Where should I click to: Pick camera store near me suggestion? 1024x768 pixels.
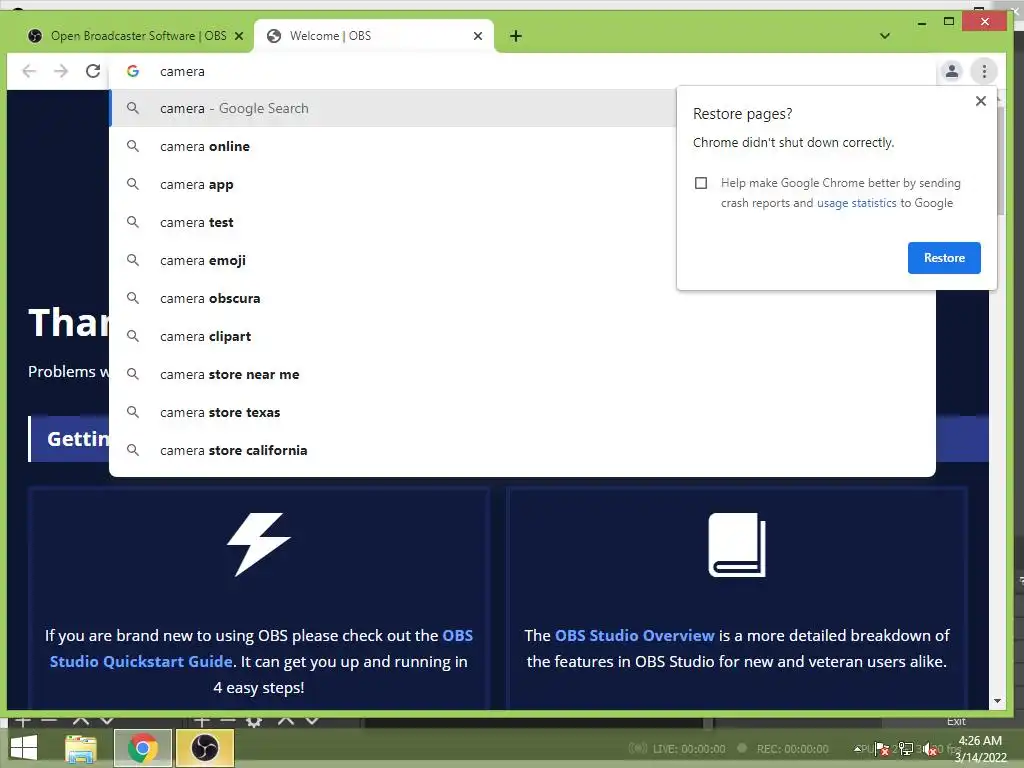[522, 374]
